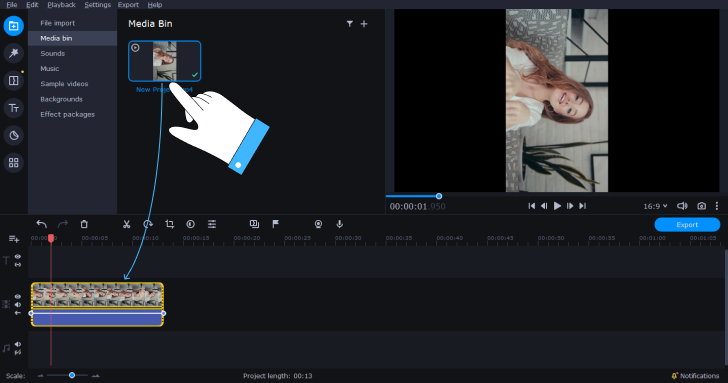The image size is (728, 383).
Task: Click the timeline vertical scrollbar
Action: [x=726, y=307]
